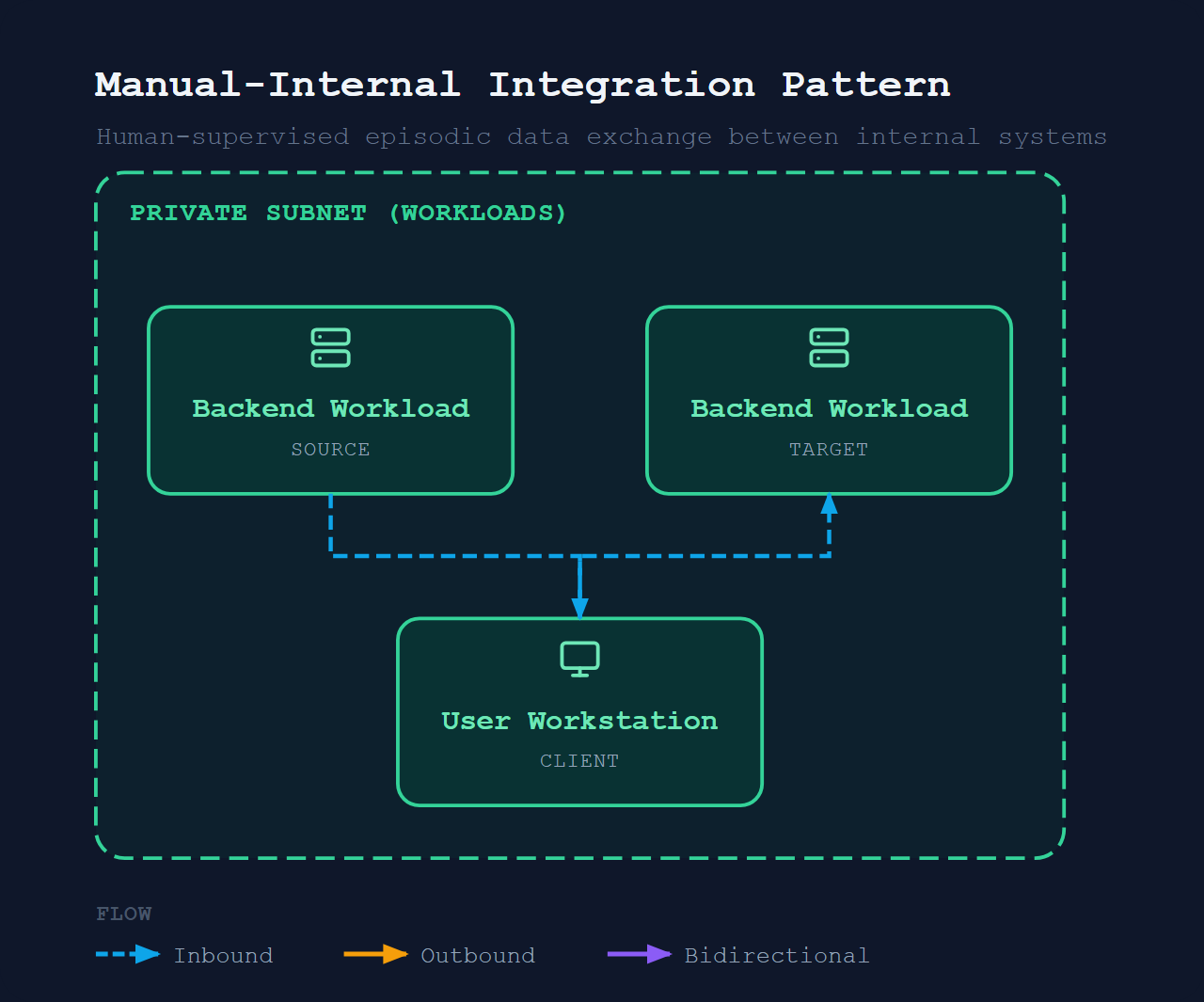
Task: Click the 'FLOW' legend heading
Action: click(x=123, y=914)
